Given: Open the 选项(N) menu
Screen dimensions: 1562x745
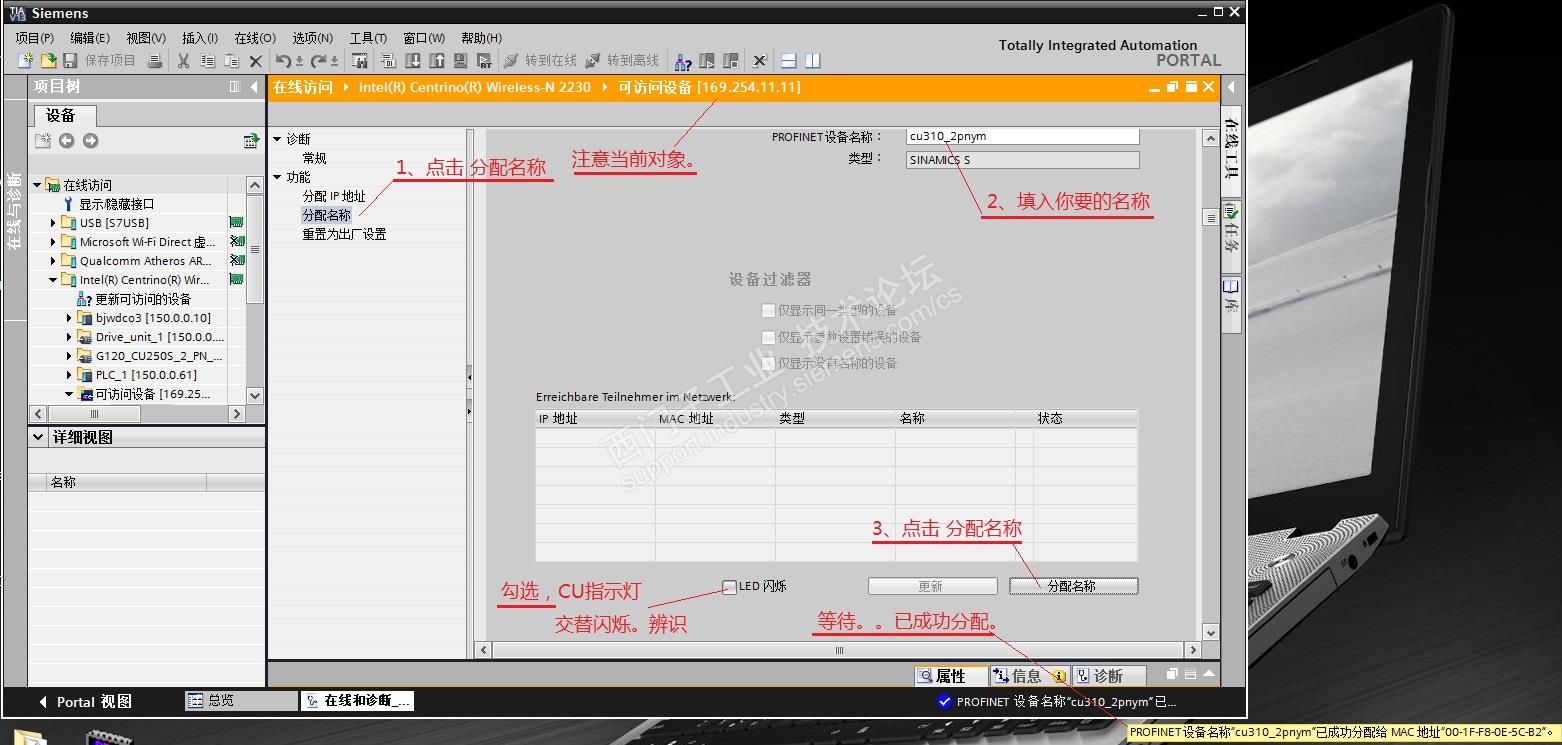Looking at the screenshot, I should (313, 38).
